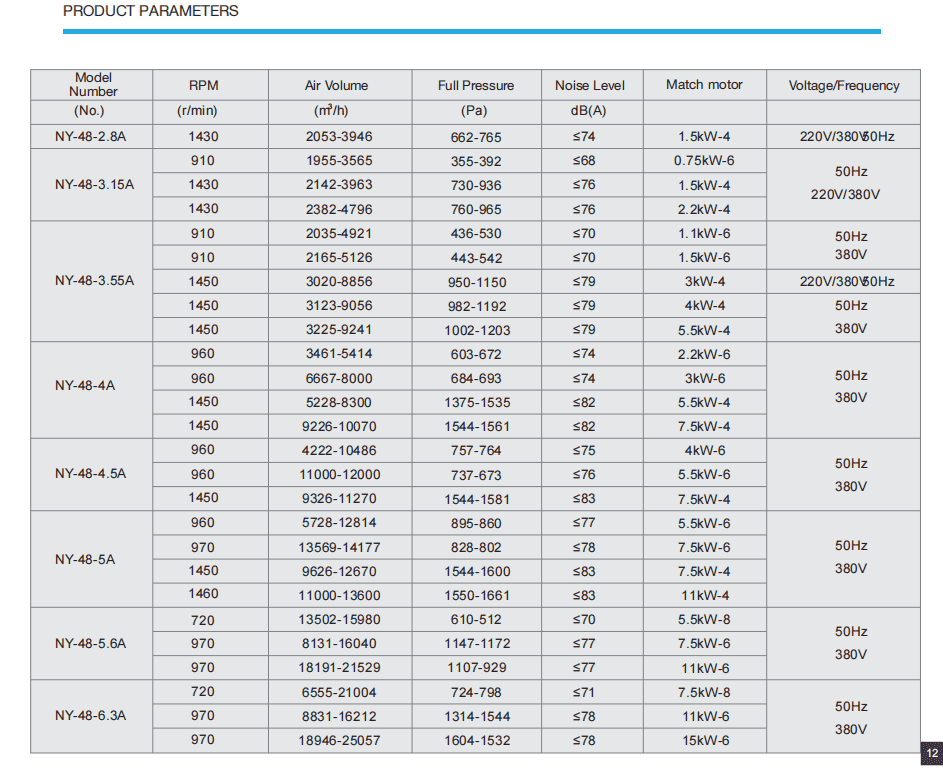Screen dimensions: 943x777
Task: Select the Full Pressure header cell
Action: pos(476,85)
